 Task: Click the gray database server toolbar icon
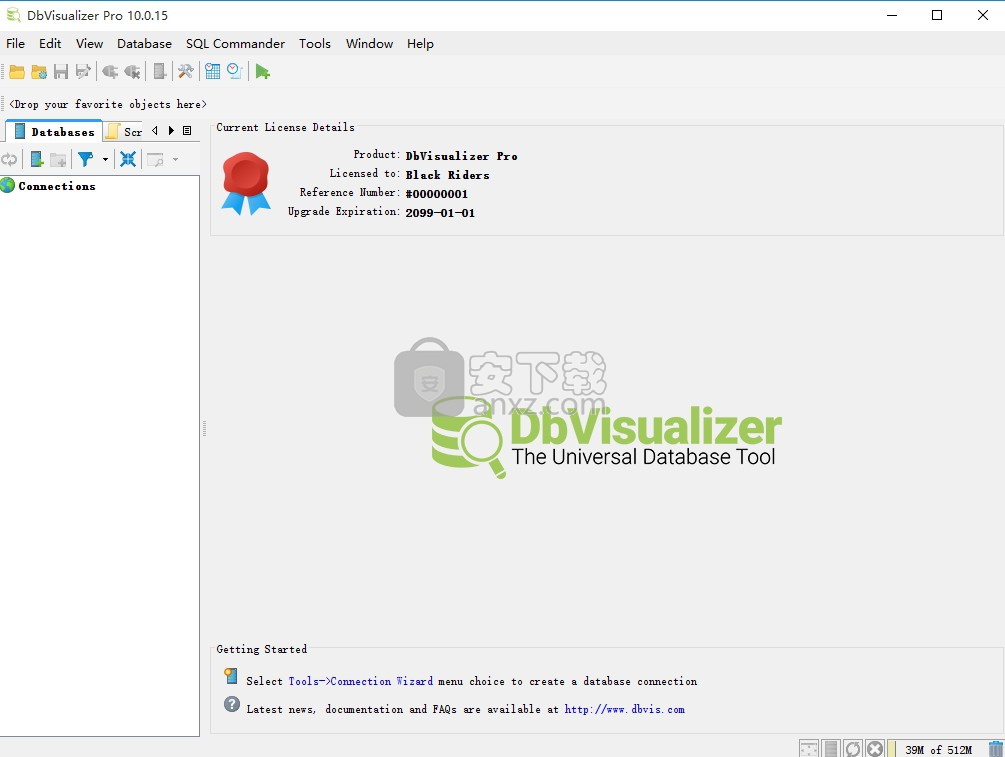tap(160, 72)
